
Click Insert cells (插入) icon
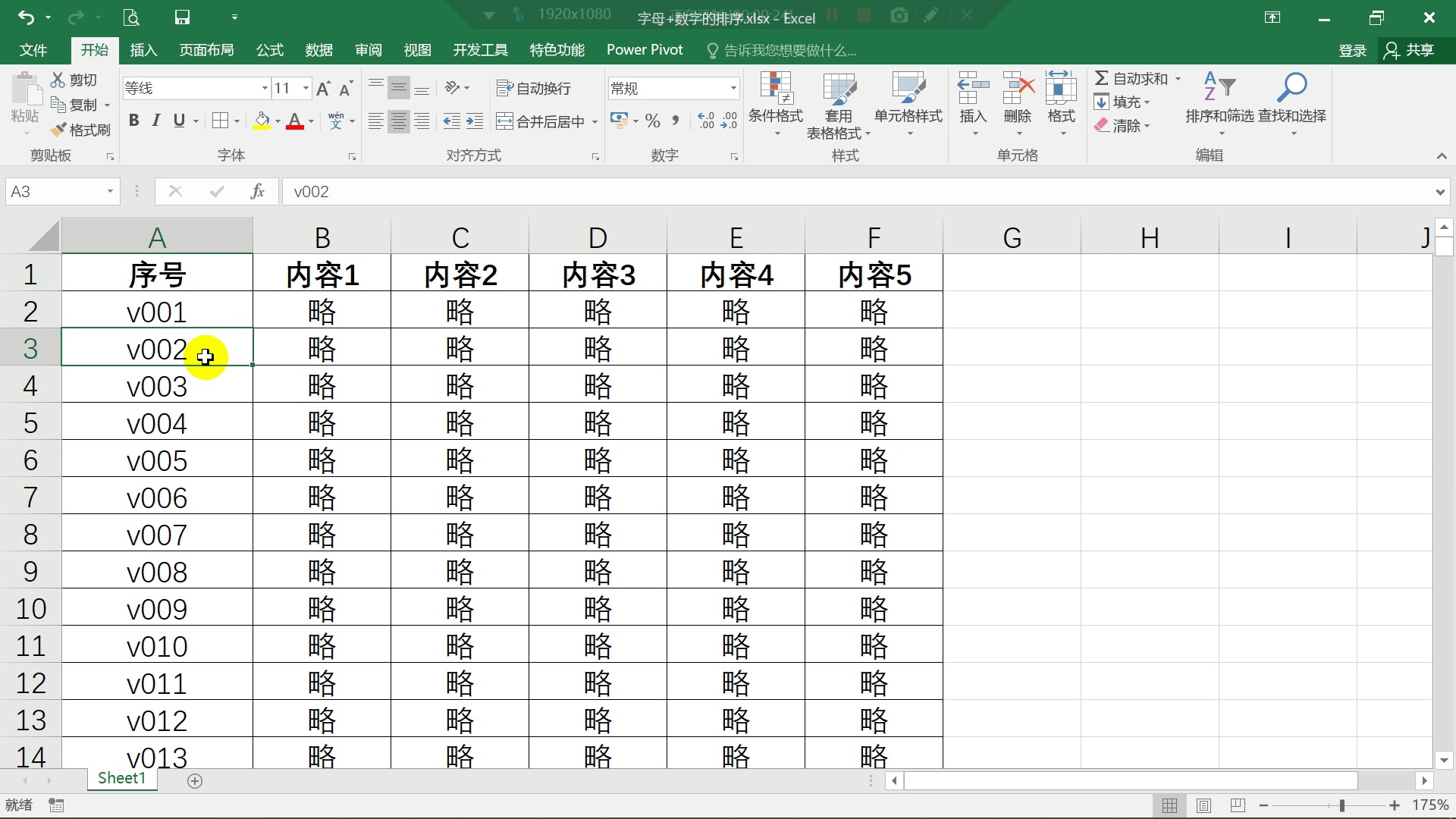coord(973,88)
